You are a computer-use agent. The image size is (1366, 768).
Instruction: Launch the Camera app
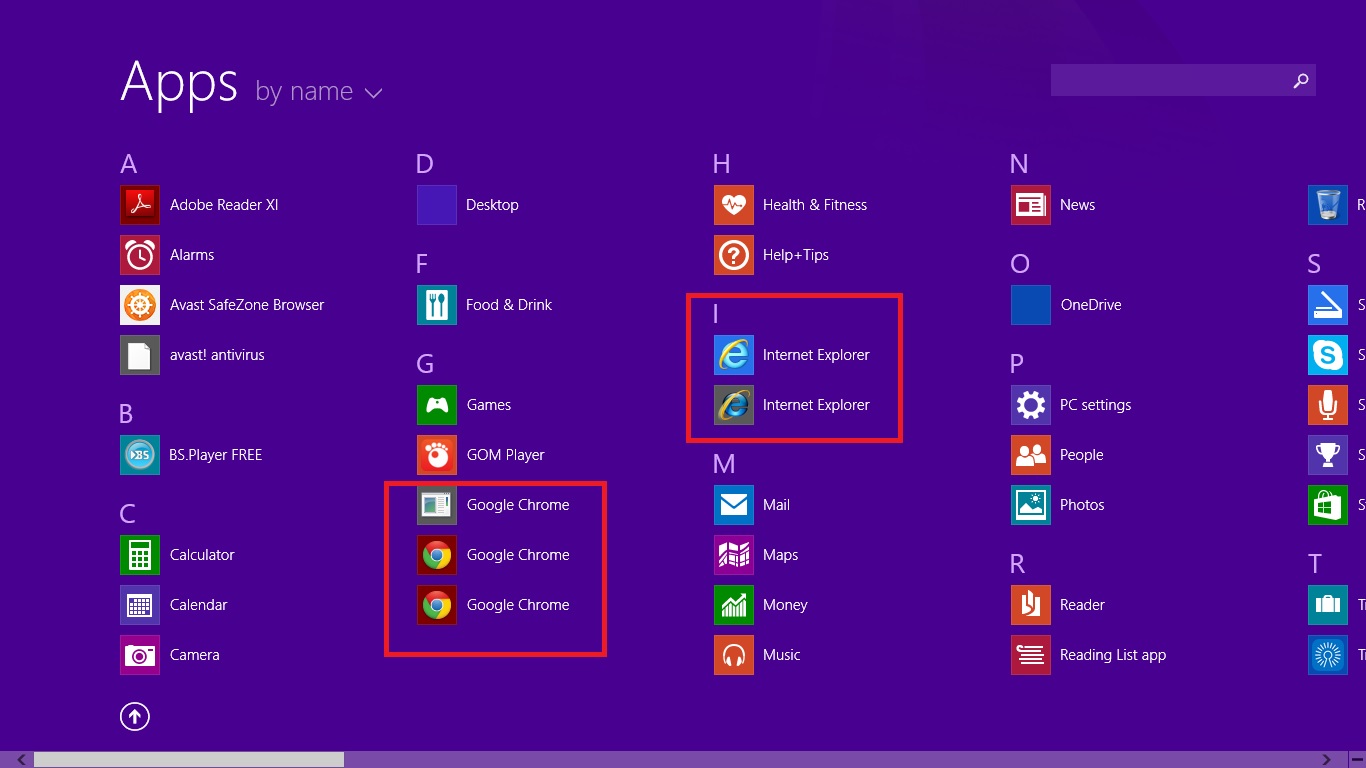click(x=170, y=655)
